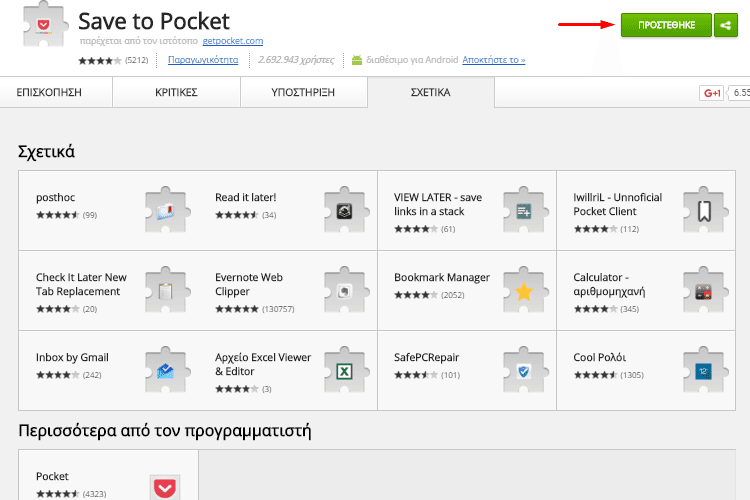Viewport: 750px width, 500px height.
Task: Click the Excel Viewer & Editor icon
Action: click(x=345, y=370)
